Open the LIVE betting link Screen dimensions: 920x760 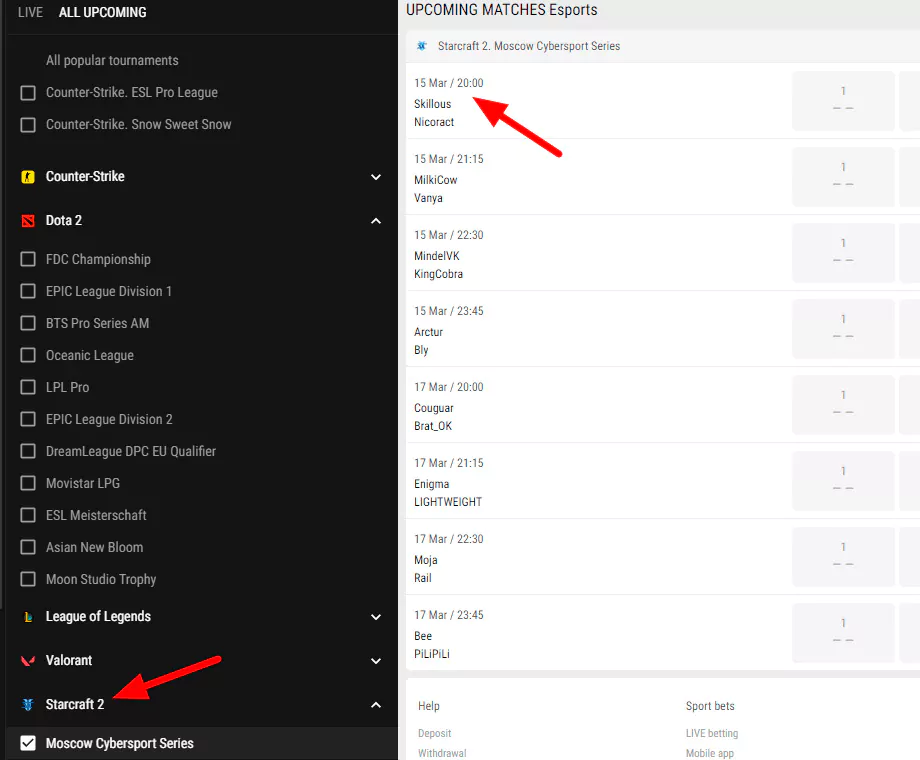711,733
